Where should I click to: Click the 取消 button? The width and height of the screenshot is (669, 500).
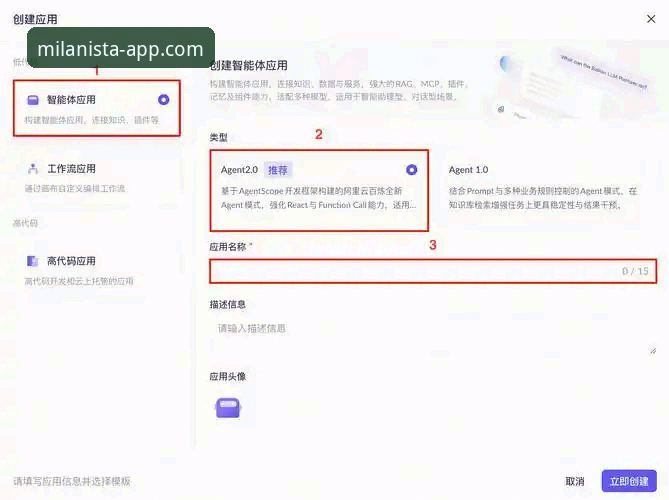(x=575, y=481)
